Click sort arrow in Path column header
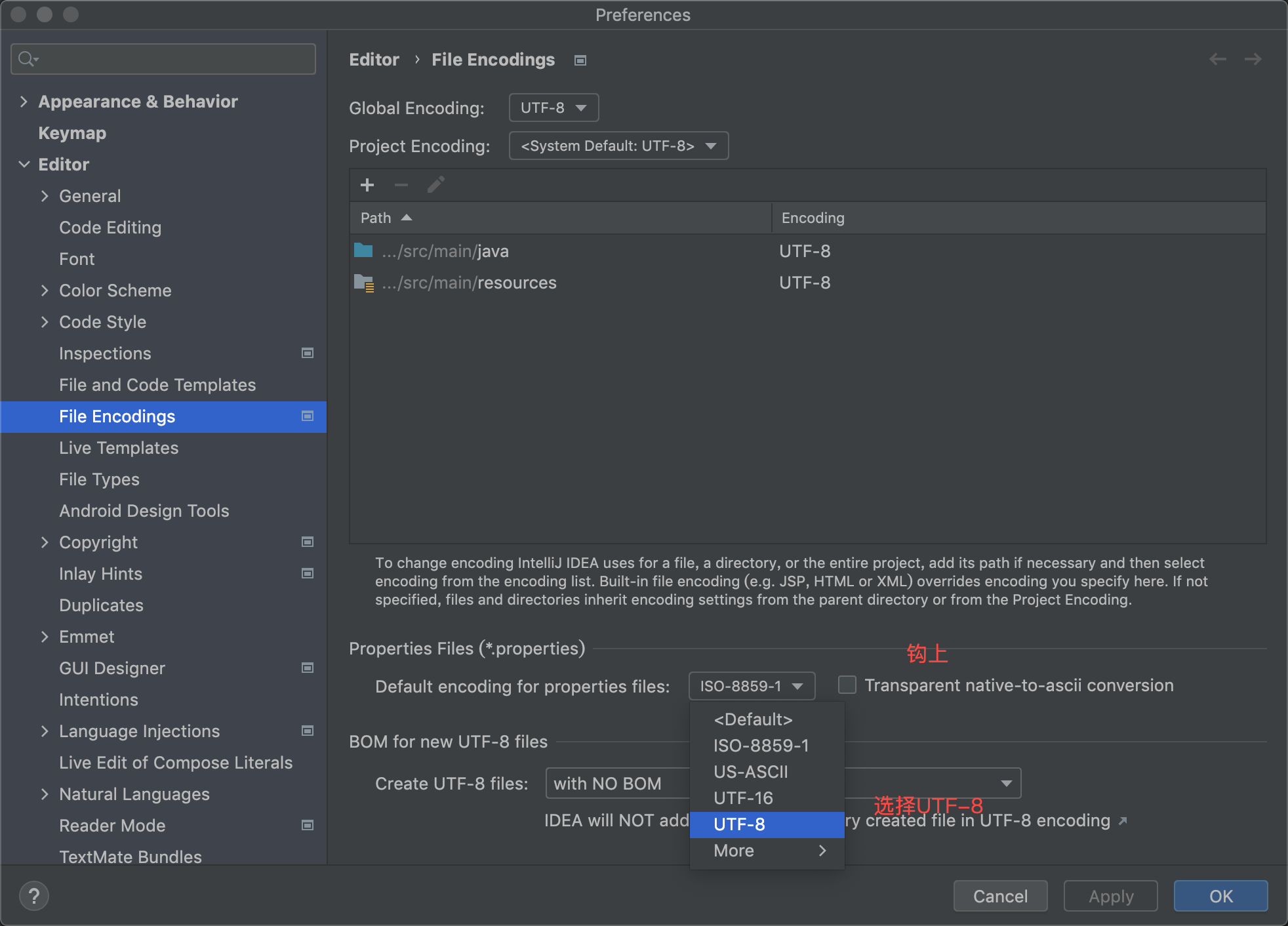Screen dimensions: 1288x926 (x=407, y=218)
